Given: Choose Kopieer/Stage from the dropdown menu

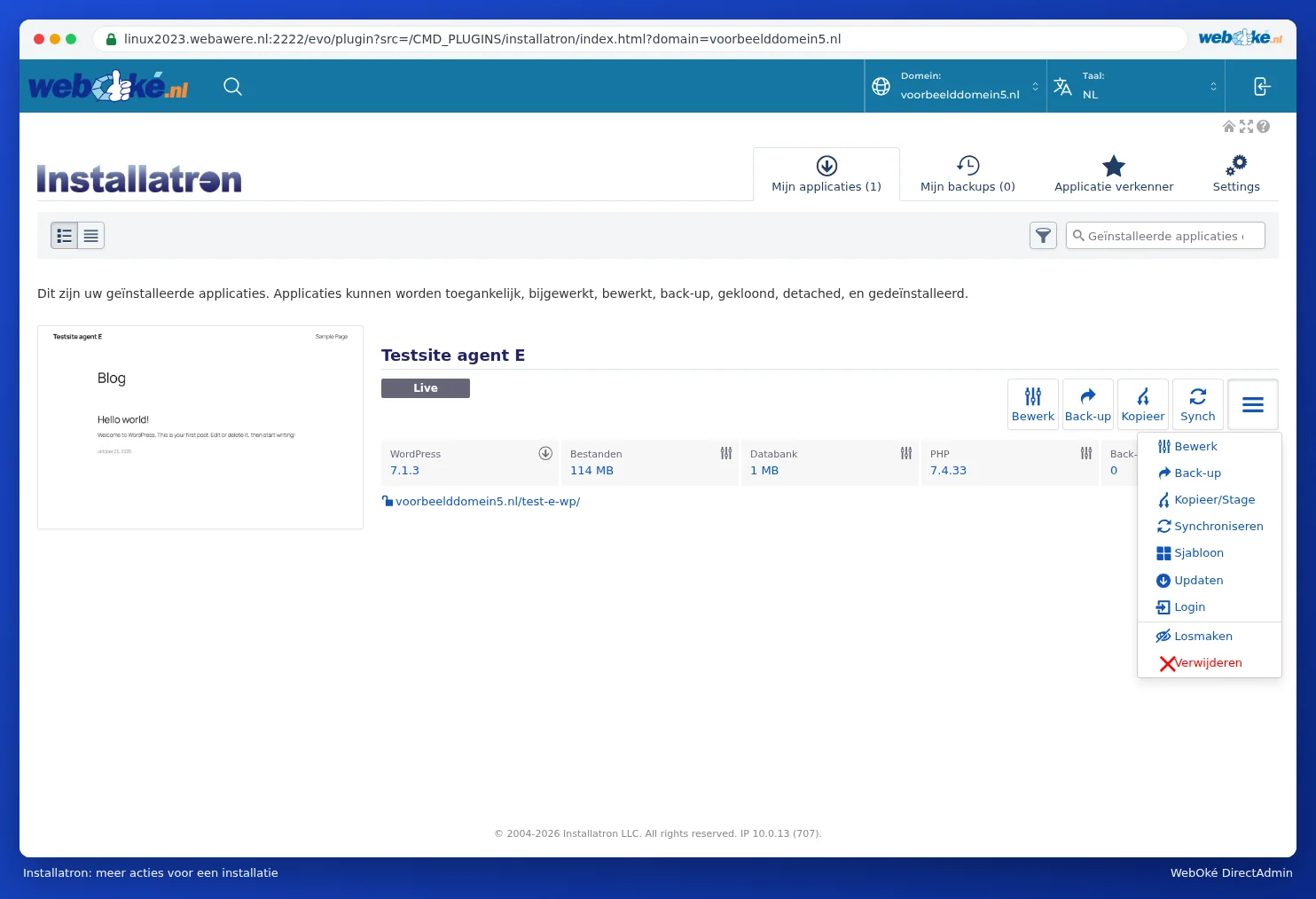Looking at the screenshot, I should (1210, 500).
